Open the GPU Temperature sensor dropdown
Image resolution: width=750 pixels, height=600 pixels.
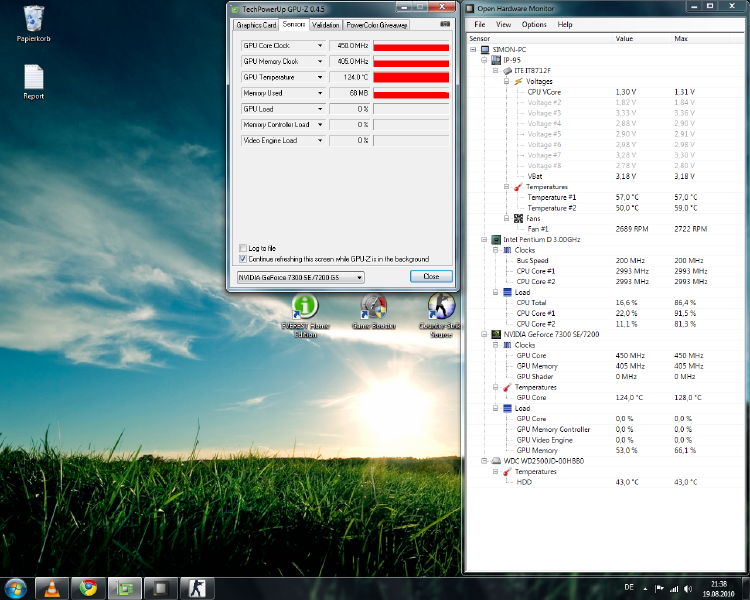[320, 77]
